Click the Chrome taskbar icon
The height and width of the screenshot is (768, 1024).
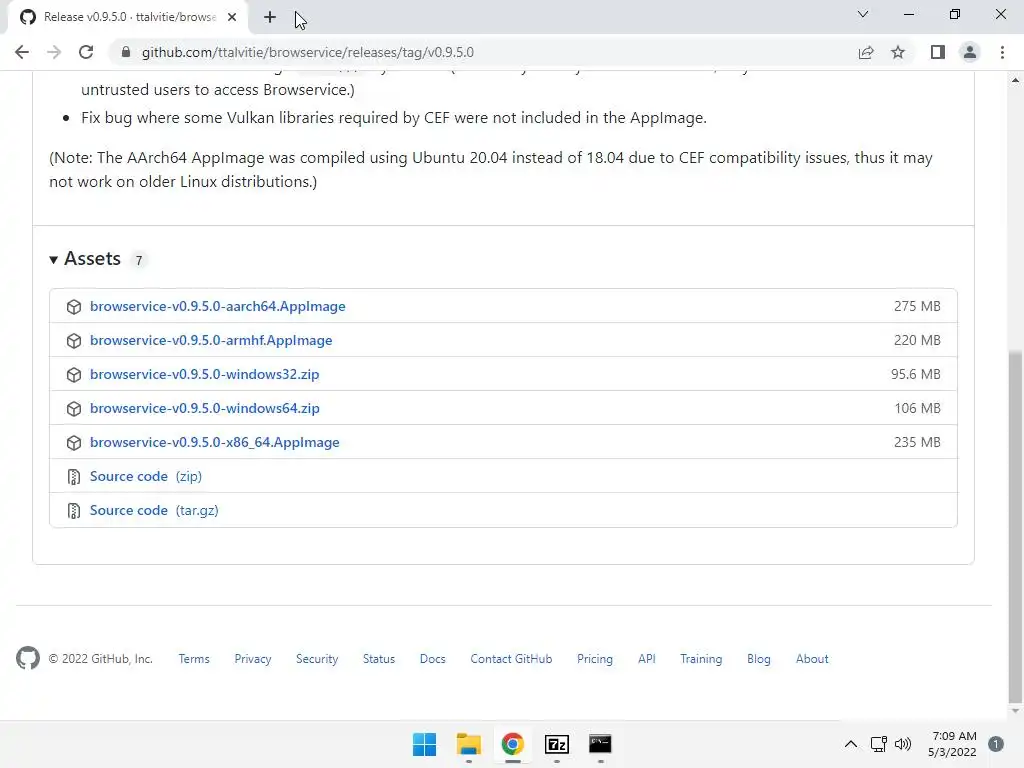pyautogui.click(x=513, y=744)
